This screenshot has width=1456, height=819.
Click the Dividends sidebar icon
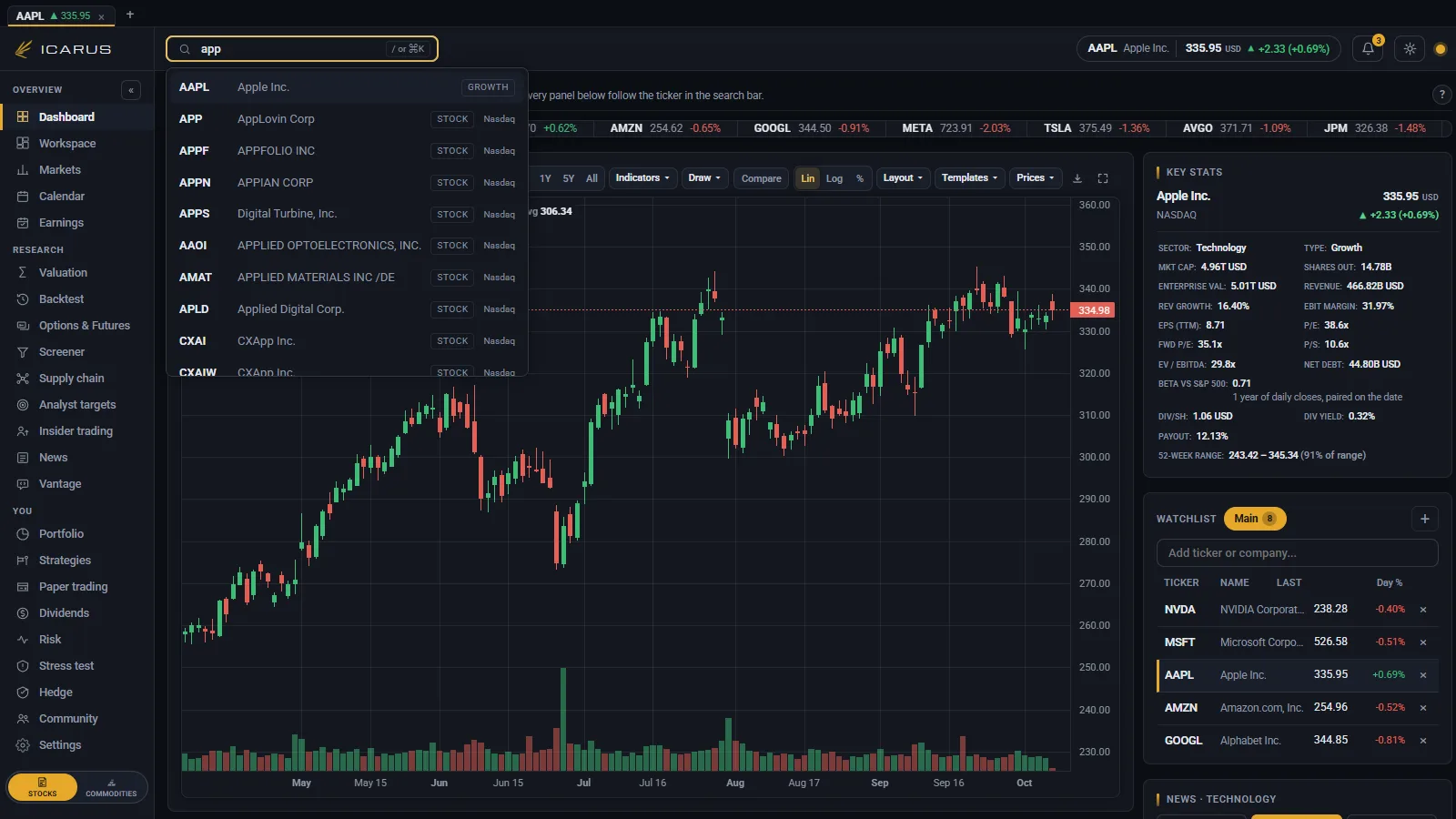click(x=23, y=613)
